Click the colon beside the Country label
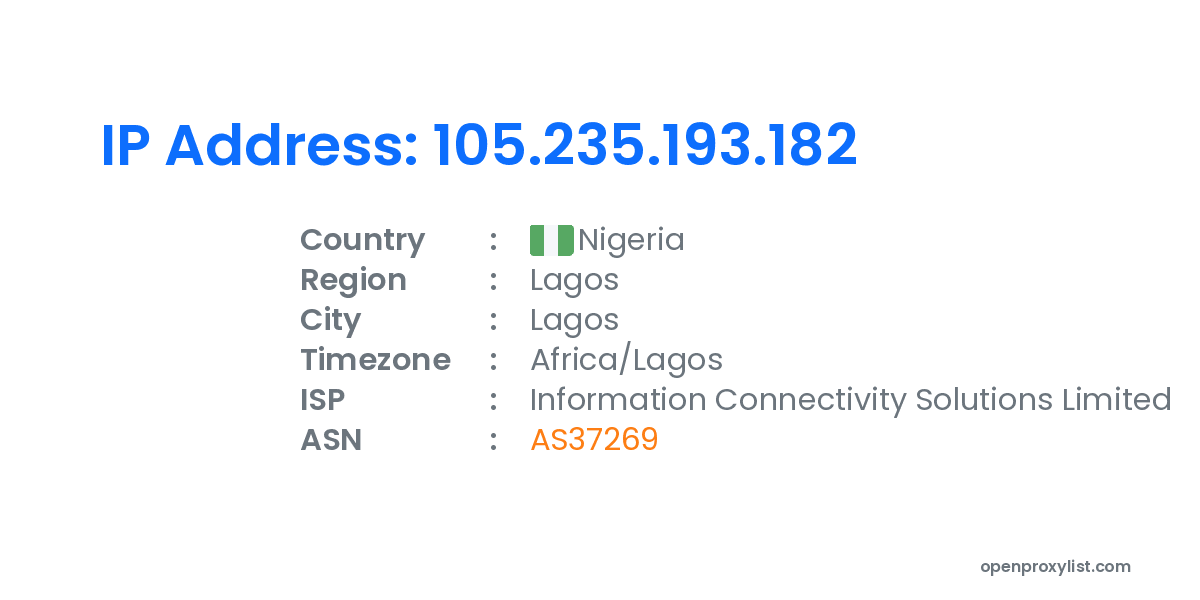 pyautogui.click(x=493, y=241)
